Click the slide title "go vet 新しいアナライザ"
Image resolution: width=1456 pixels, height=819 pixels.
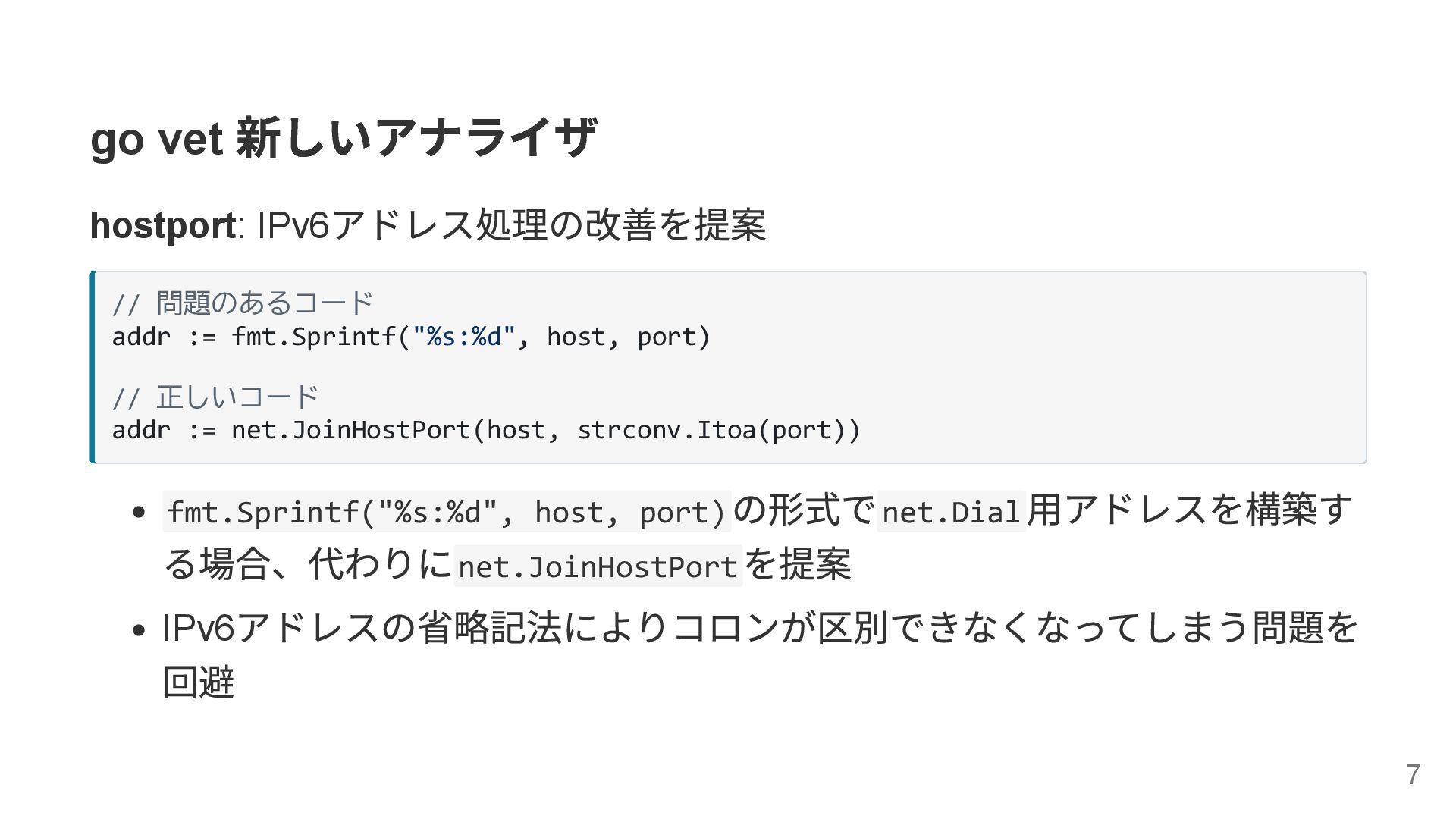[343, 138]
